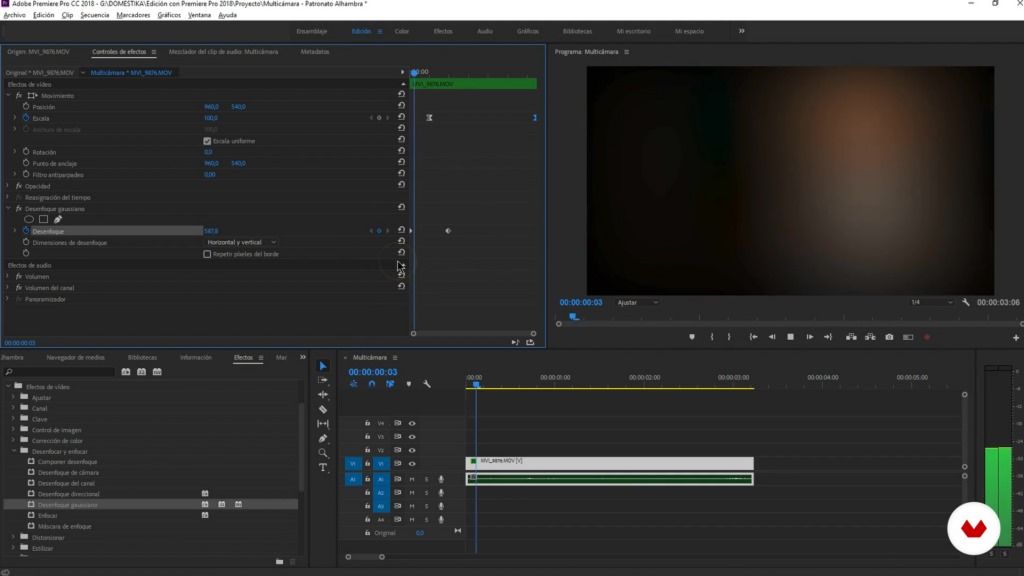Switch to the Color workspace

click(402, 31)
